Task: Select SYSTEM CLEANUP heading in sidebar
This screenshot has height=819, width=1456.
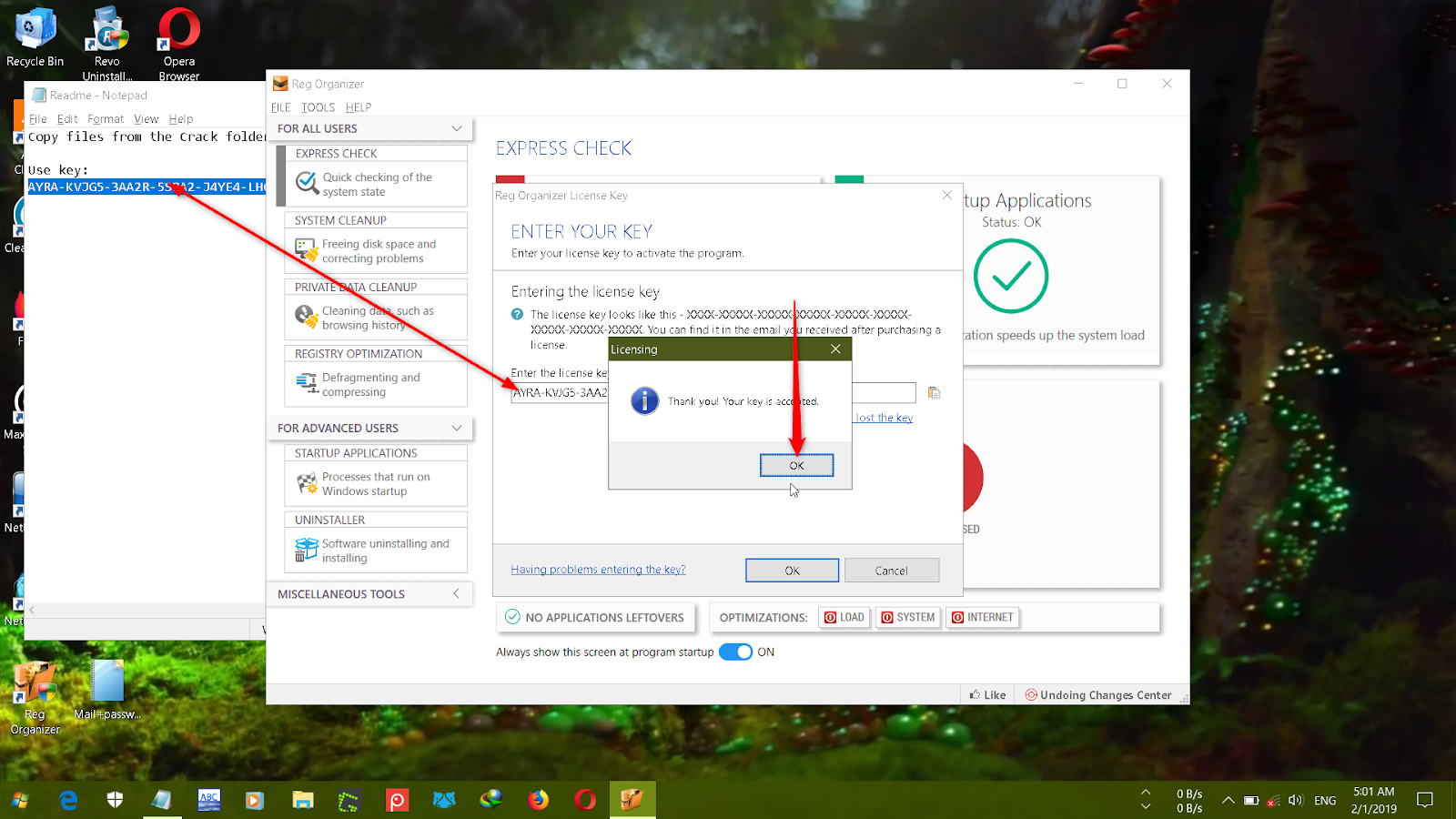Action: (340, 220)
